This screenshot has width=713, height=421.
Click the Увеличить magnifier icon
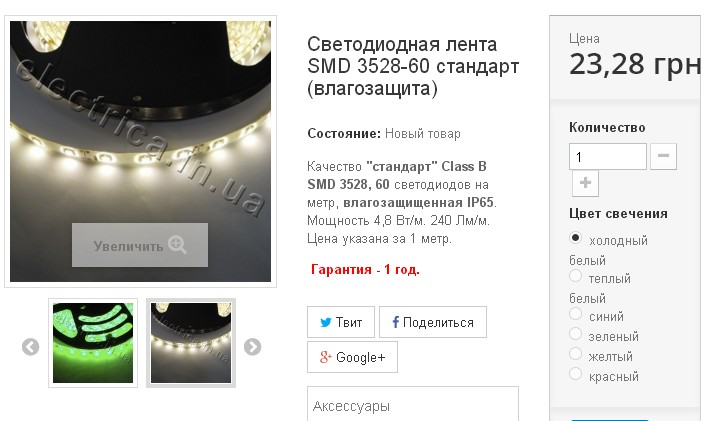pyautogui.click(x=177, y=245)
